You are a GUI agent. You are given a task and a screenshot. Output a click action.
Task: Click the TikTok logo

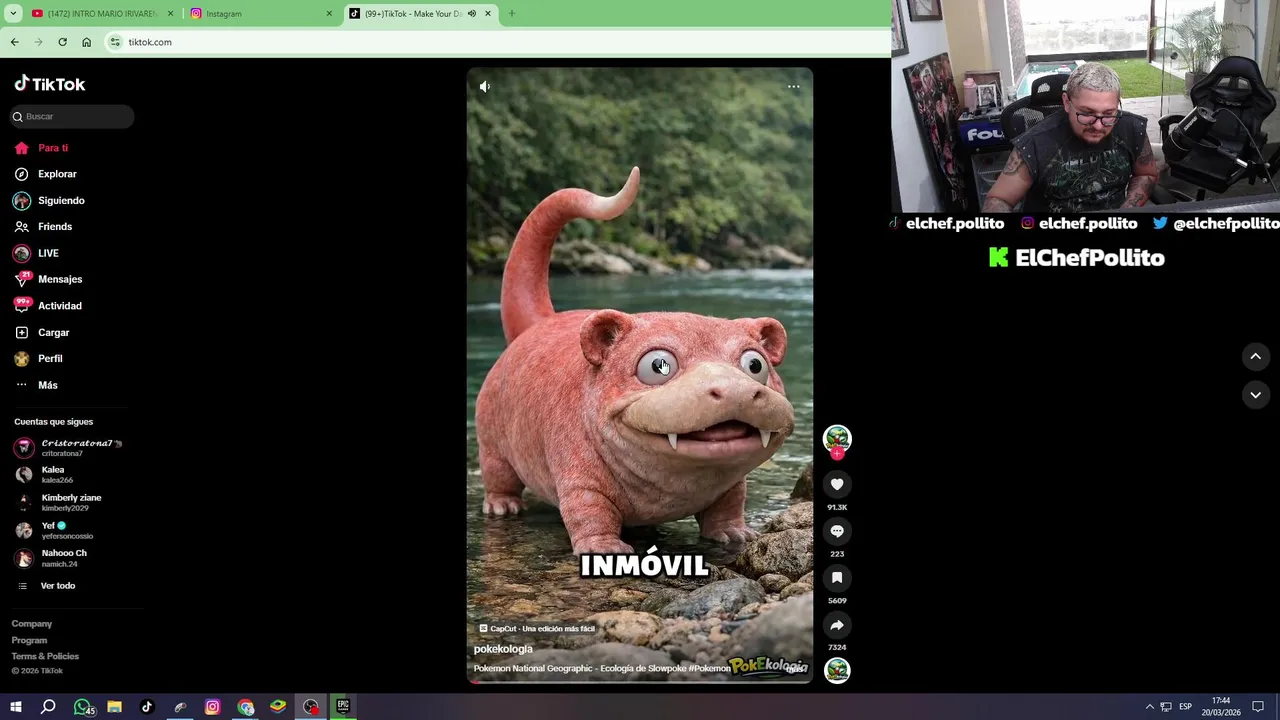pyautogui.click(x=50, y=84)
